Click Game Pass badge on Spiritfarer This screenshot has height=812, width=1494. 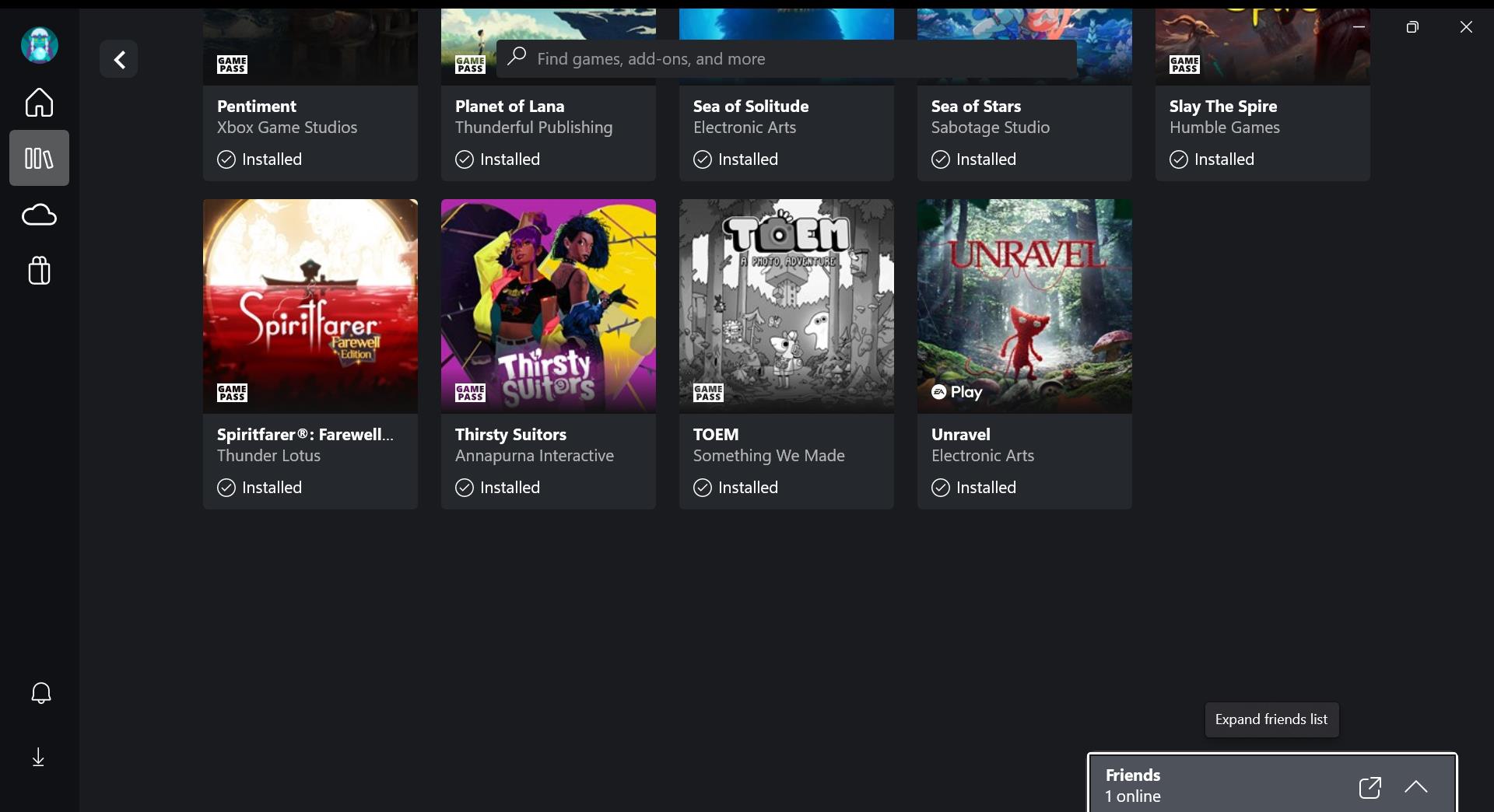pos(232,393)
